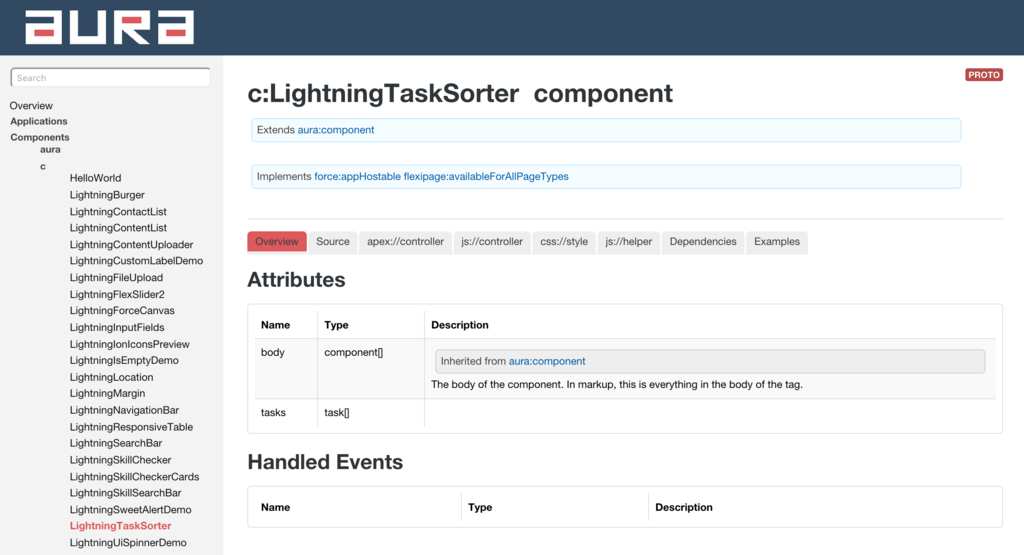The image size is (1024, 555).
Task: Select LightningSkillSearchBar entry
Action: point(125,493)
